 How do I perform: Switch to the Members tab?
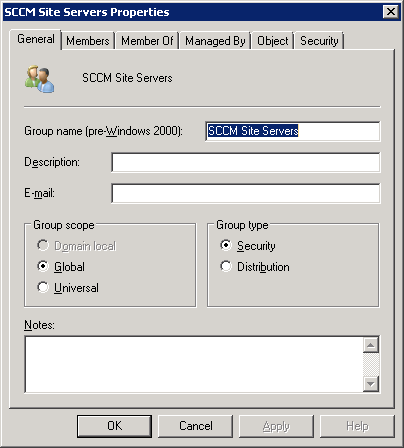88,41
